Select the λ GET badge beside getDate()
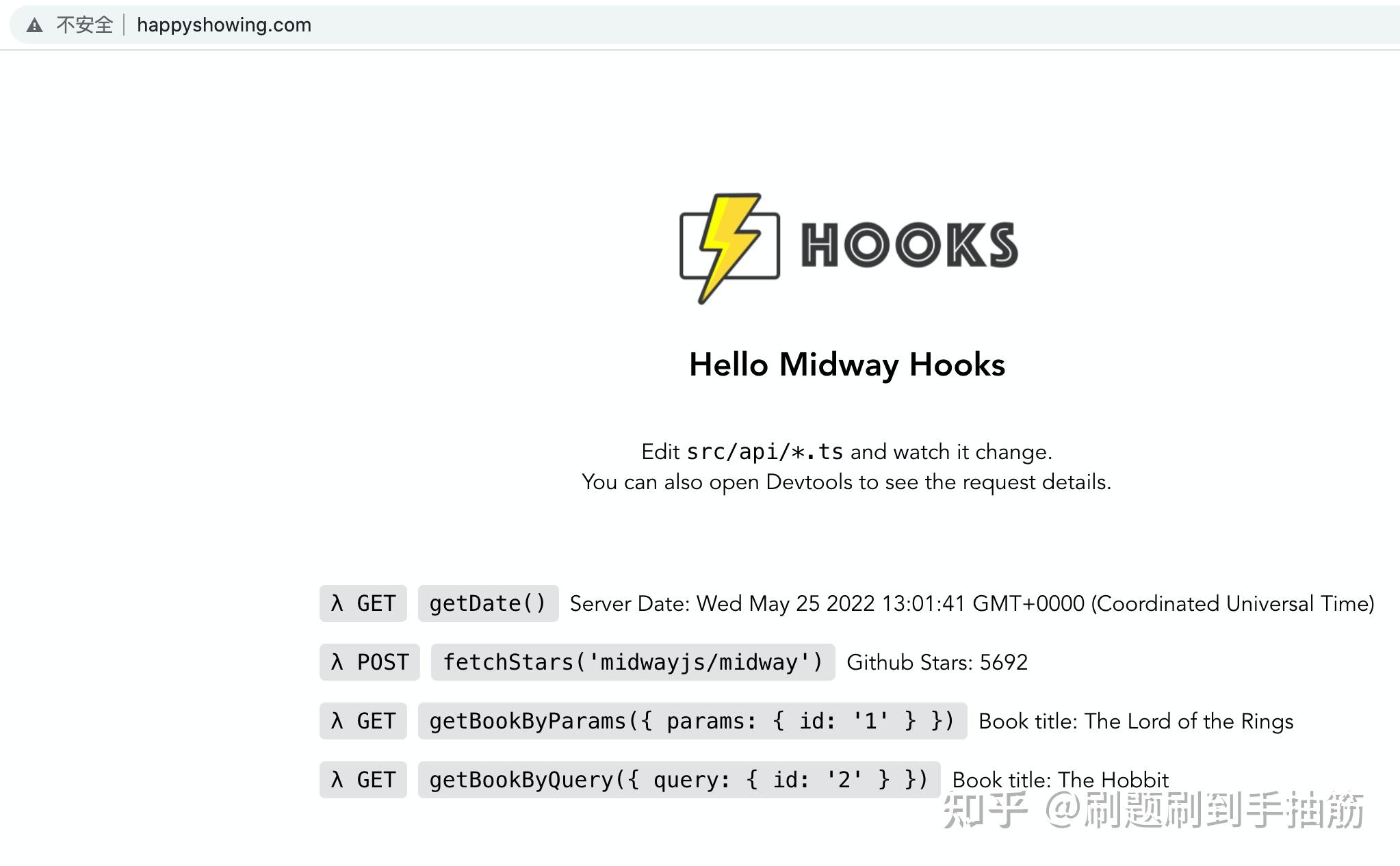The image size is (1400, 866). [x=363, y=603]
